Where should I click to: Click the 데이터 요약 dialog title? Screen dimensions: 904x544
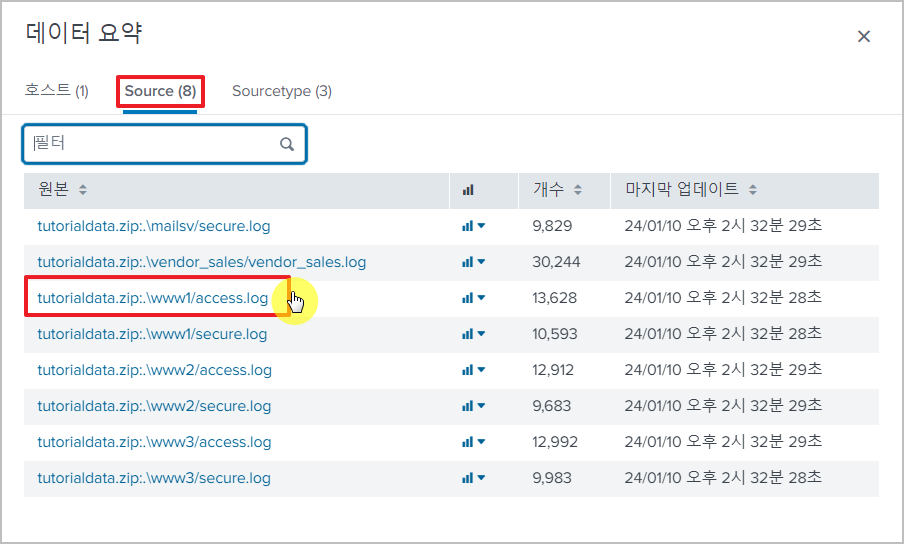tap(84, 33)
